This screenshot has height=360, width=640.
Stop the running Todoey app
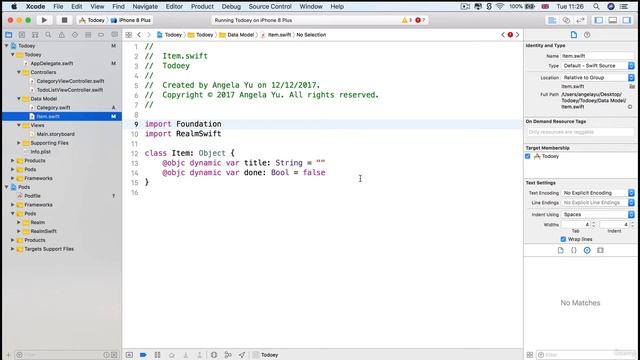tap(64, 20)
